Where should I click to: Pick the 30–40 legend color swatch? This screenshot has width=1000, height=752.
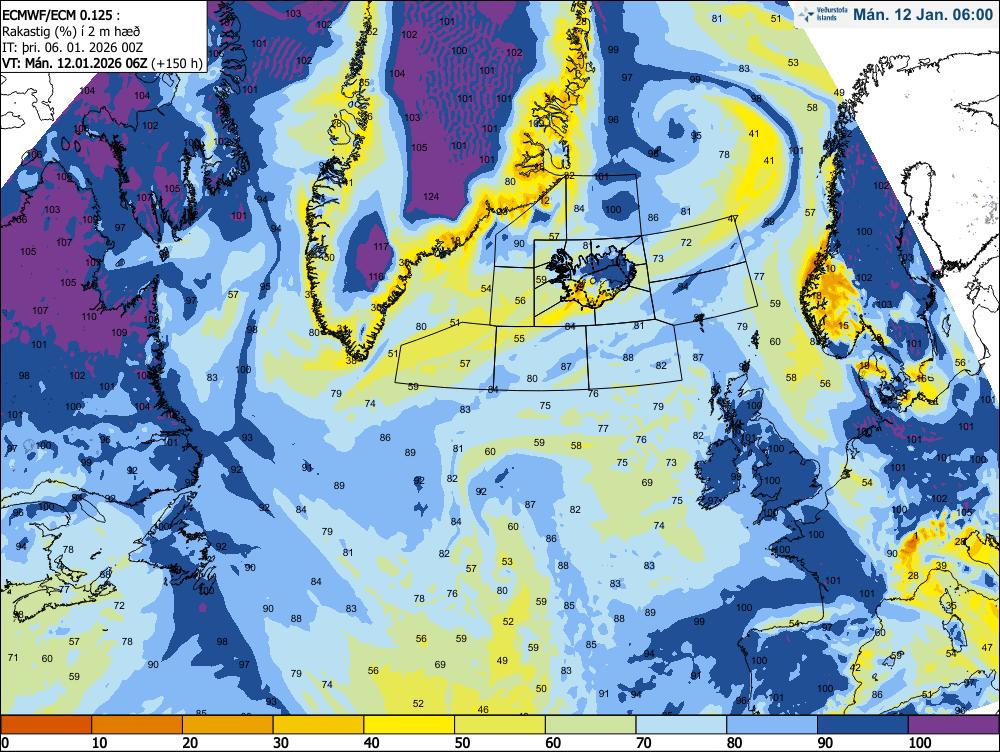[x=318, y=725]
